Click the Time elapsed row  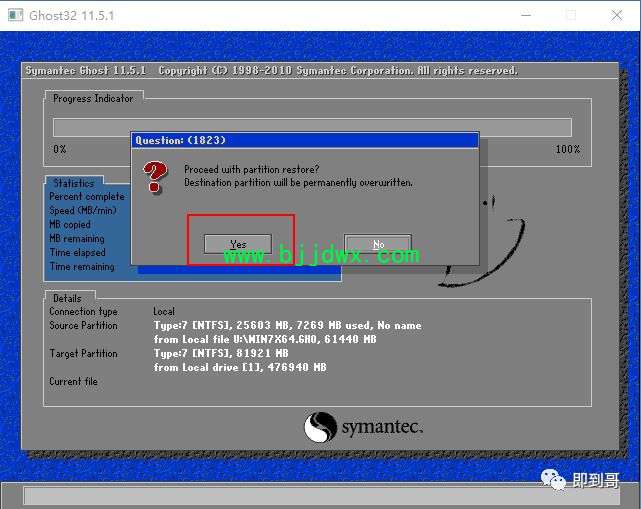(x=77, y=252)
